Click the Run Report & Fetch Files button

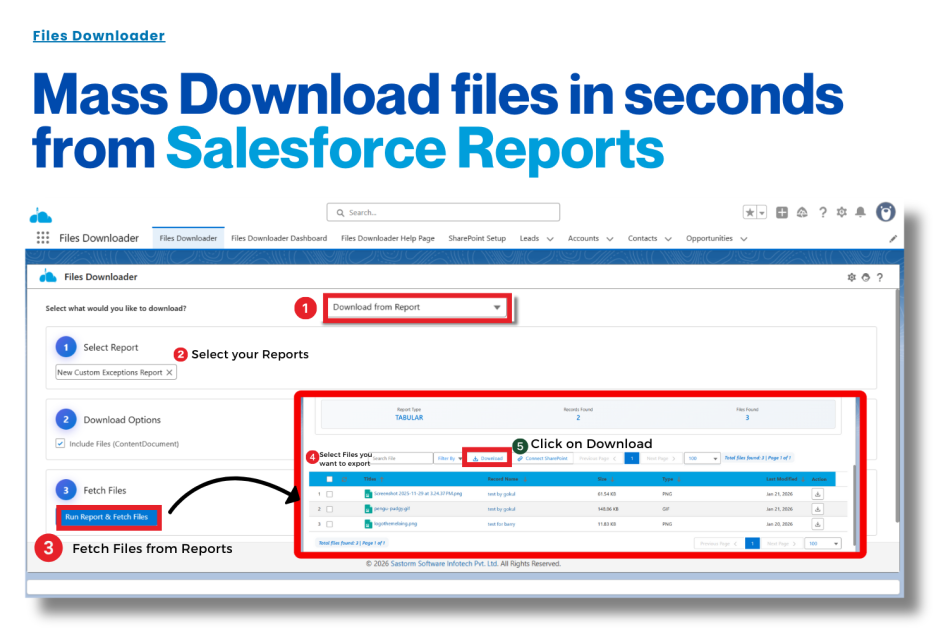click(x=107, y=517)
